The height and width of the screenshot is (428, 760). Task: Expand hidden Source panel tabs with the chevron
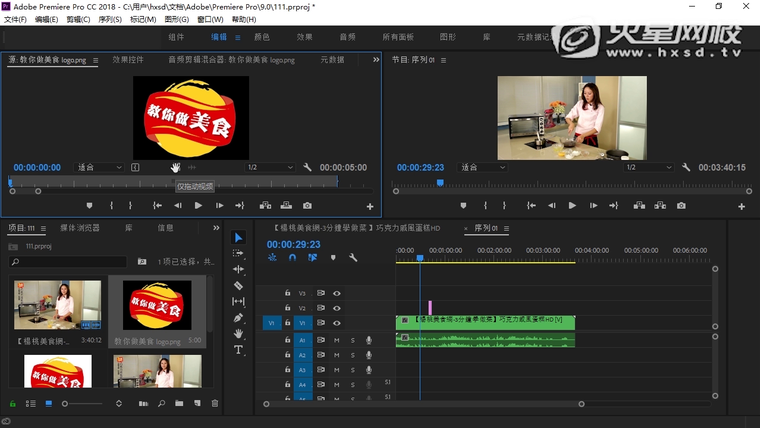tap(376, 60)
